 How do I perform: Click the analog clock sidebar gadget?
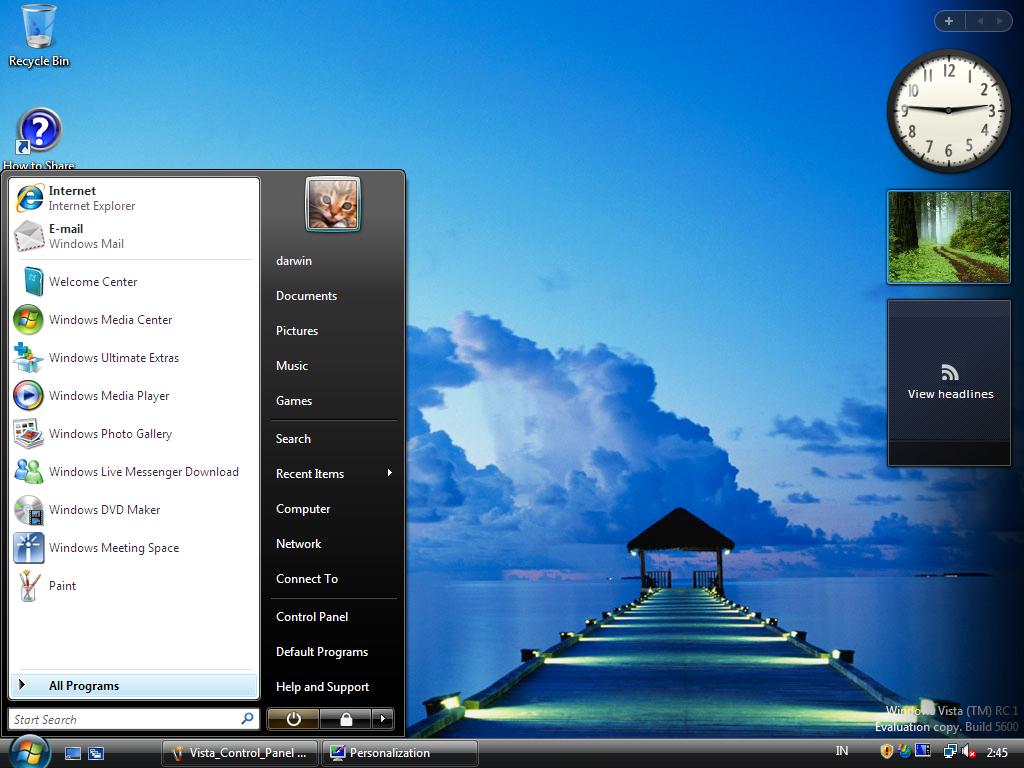click(948, 110)
